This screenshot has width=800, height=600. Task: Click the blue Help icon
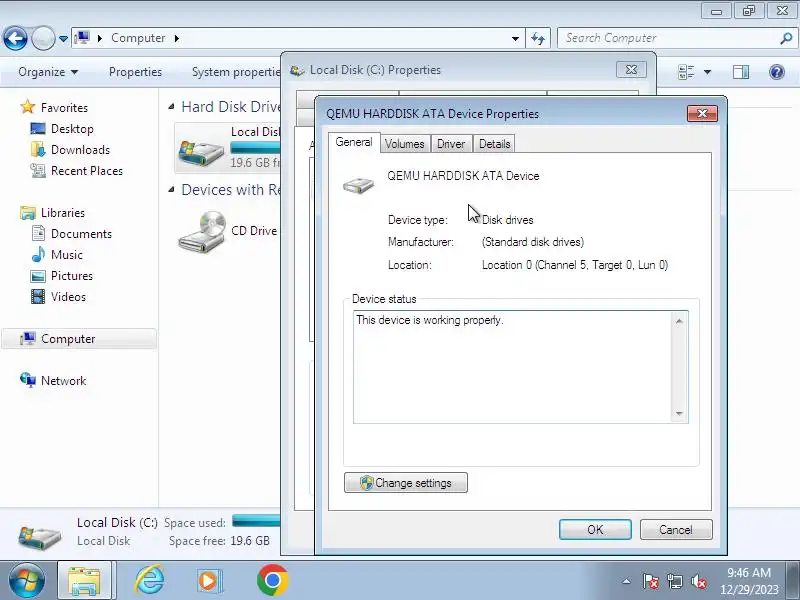pyautogui.click(x=777, y=72)
